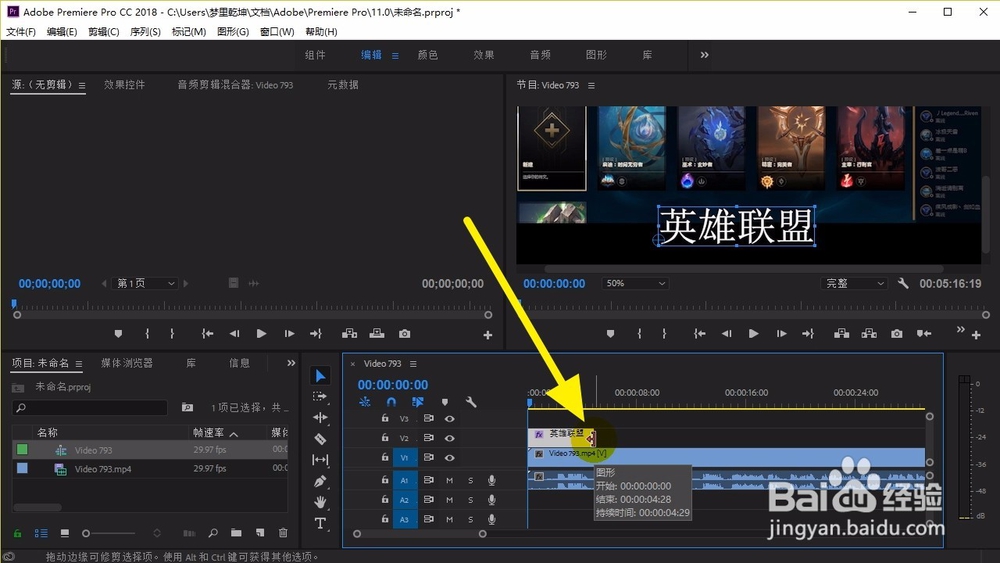
Task: Go to In point in Program monitor
Action: (700, 333)
